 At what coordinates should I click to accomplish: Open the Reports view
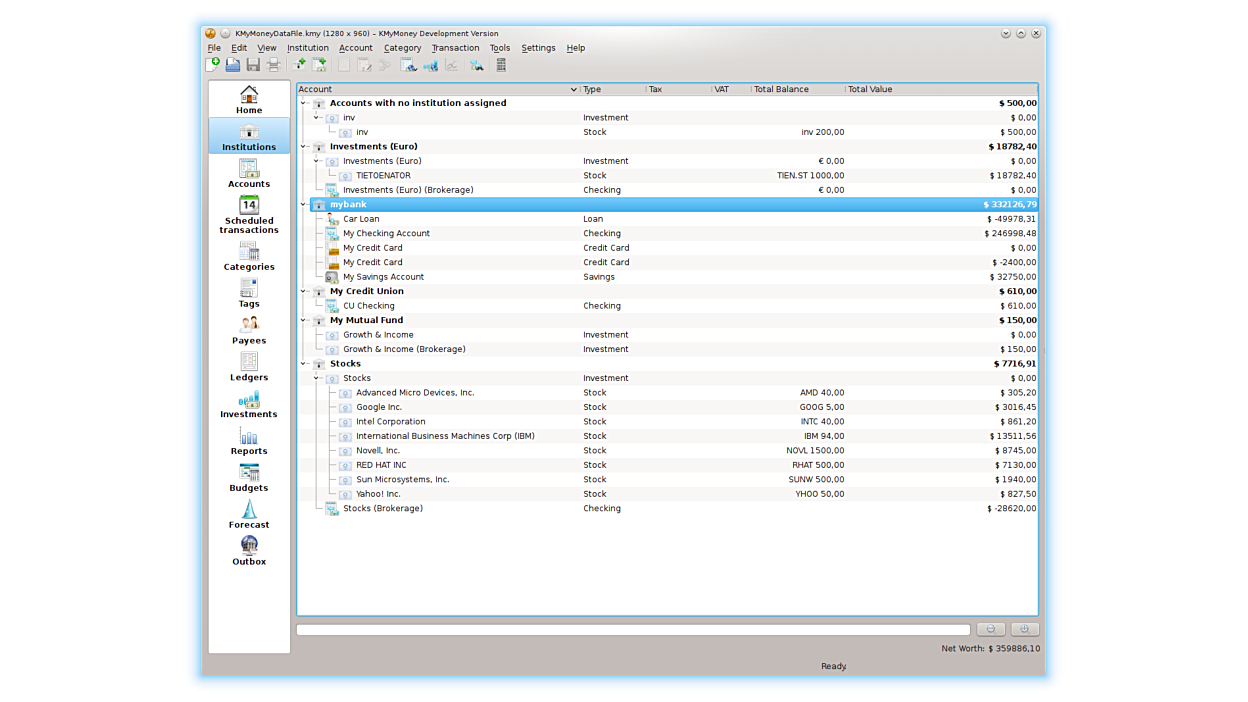coord(249,441)
